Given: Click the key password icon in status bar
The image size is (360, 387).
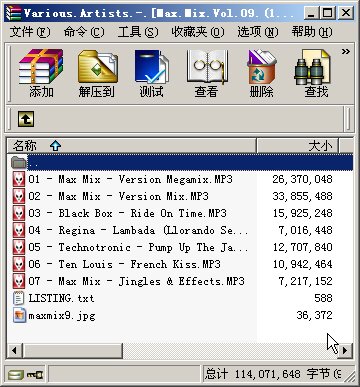Looking at the screenshot, I should 35,375.
